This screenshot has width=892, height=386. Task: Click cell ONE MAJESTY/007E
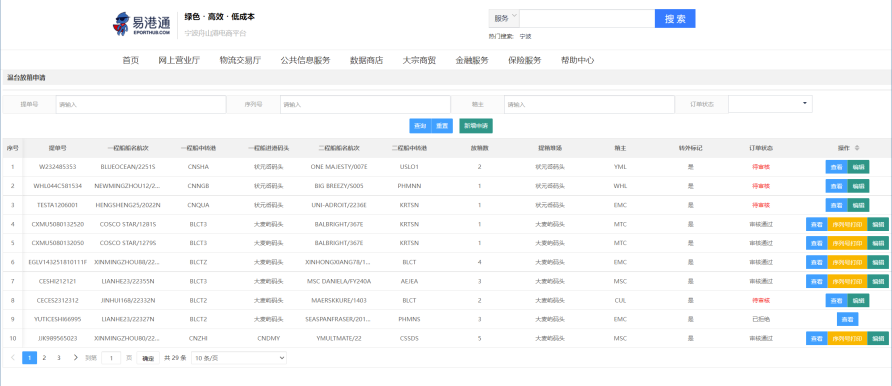[x=339, y=167]
